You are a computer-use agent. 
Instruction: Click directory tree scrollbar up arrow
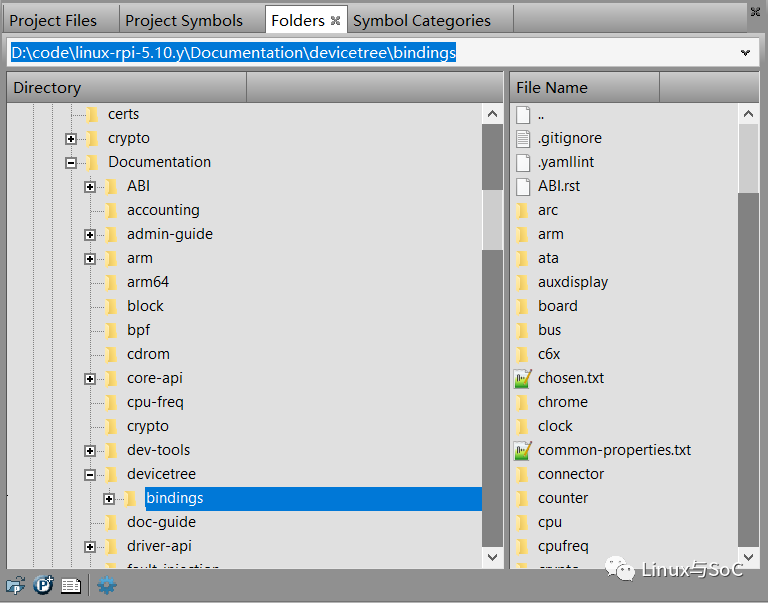[492, 114]
